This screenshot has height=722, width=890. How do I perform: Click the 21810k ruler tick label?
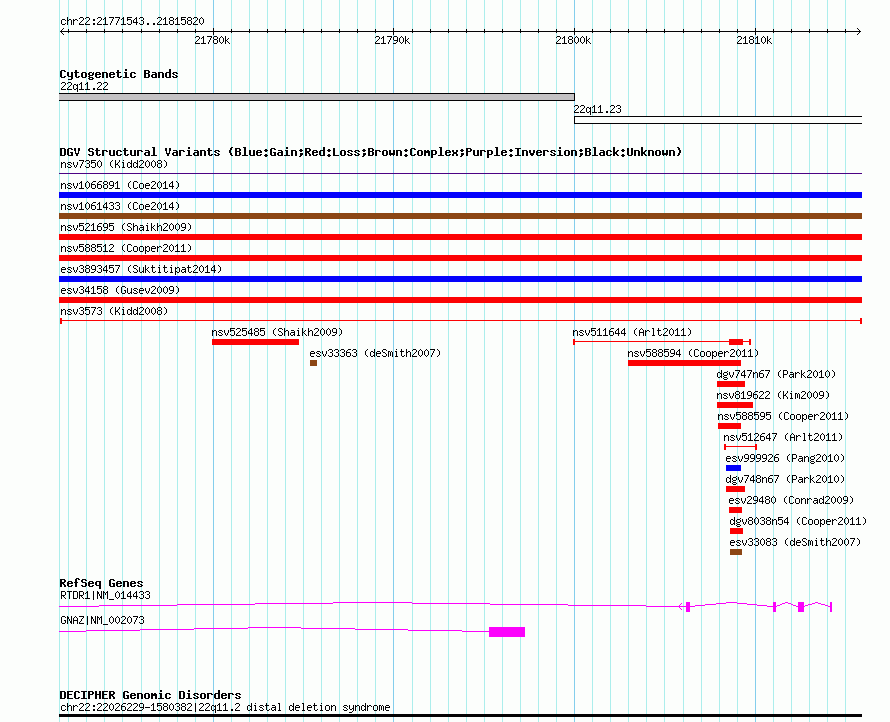tap(754, 41)
